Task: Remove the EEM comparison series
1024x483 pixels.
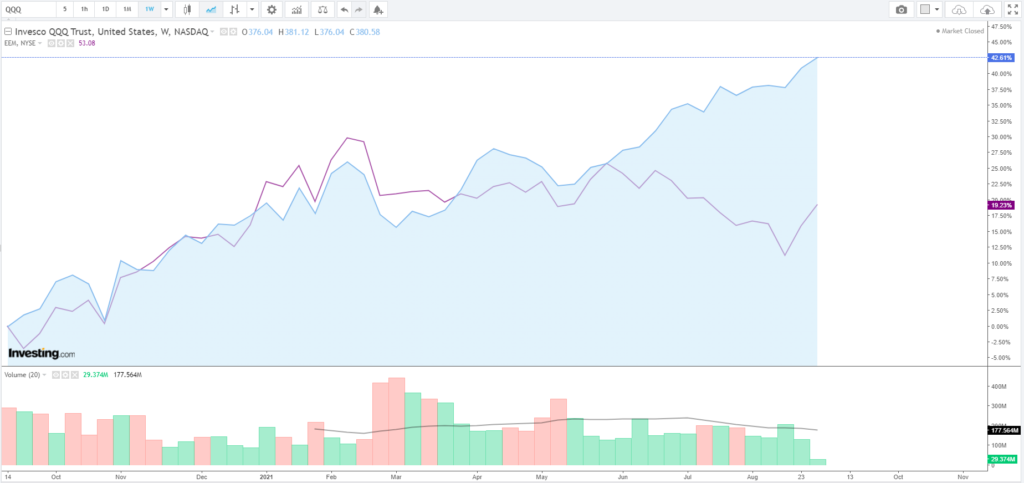Action: (x=70, y=43)
